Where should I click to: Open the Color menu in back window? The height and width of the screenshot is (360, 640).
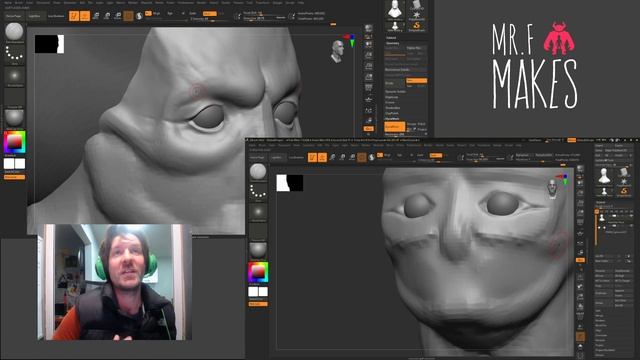tap(29, 3)
